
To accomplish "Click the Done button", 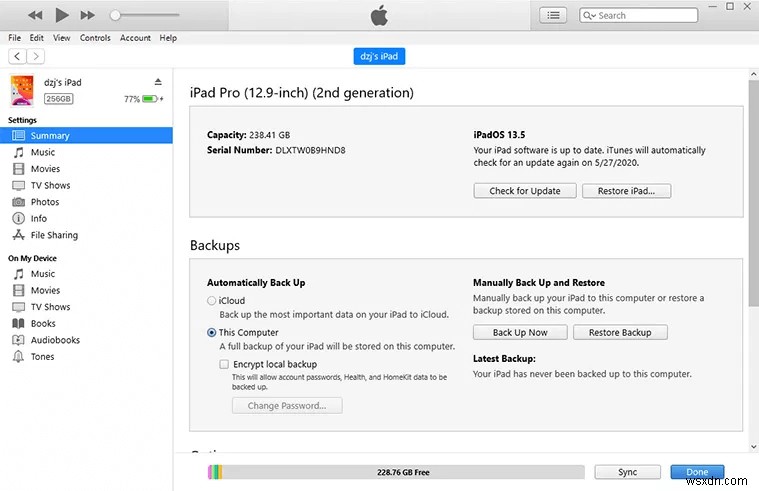I will (x=697, y=472).
